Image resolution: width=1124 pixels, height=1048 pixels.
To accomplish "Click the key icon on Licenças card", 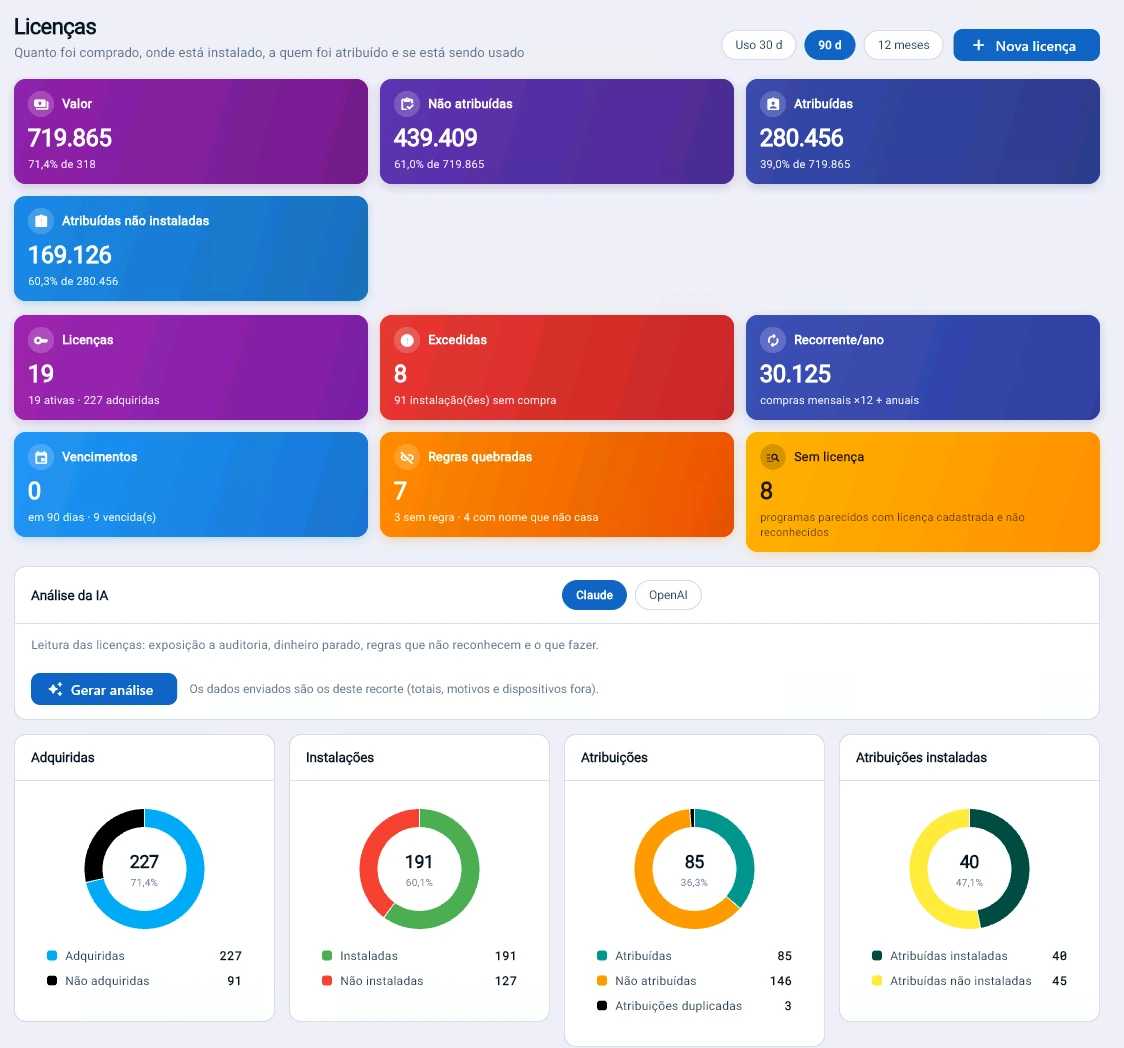I will coord(41,340).
